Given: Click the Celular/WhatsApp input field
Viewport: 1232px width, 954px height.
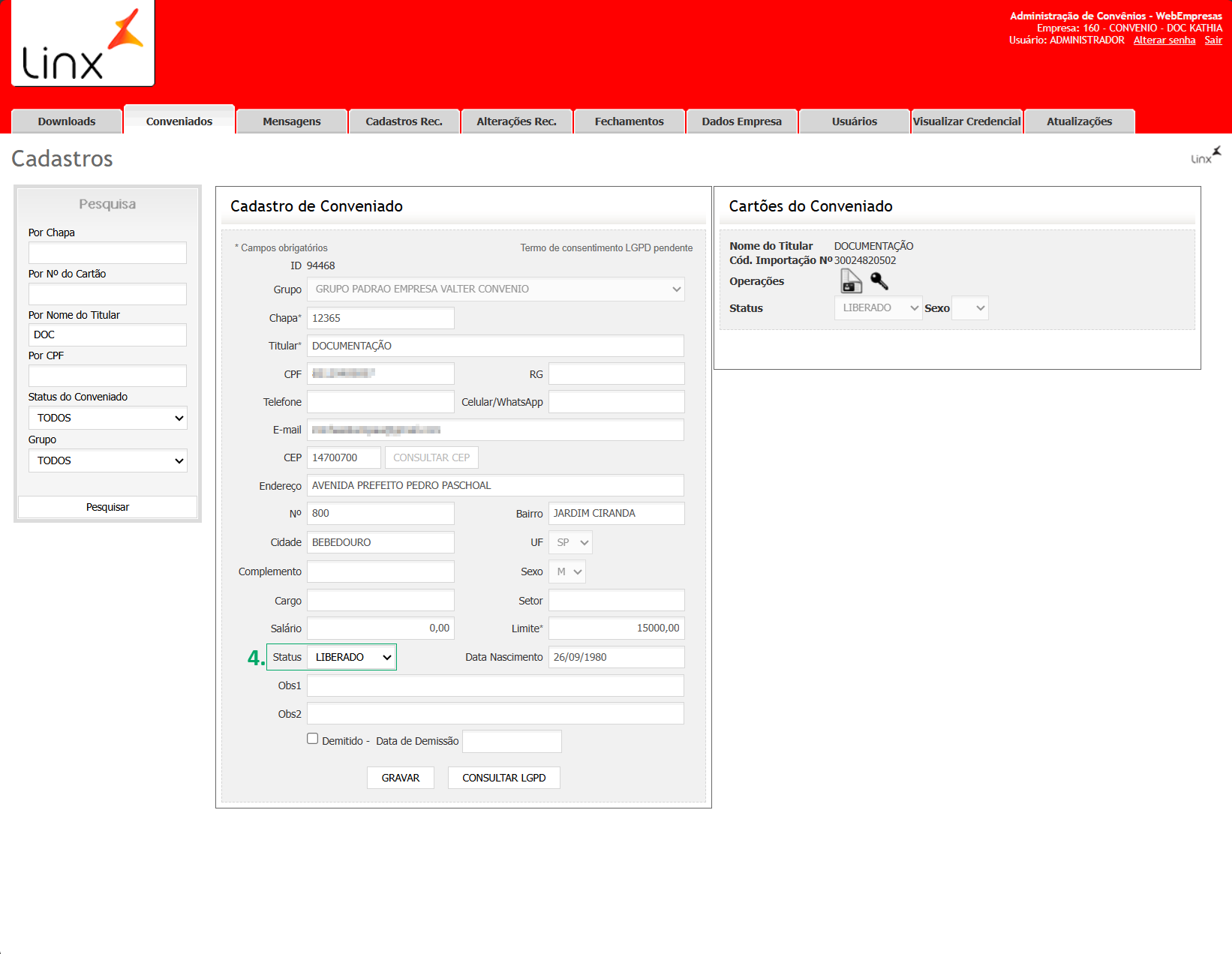Looking at the screenshot, I should tap(617, 401).
